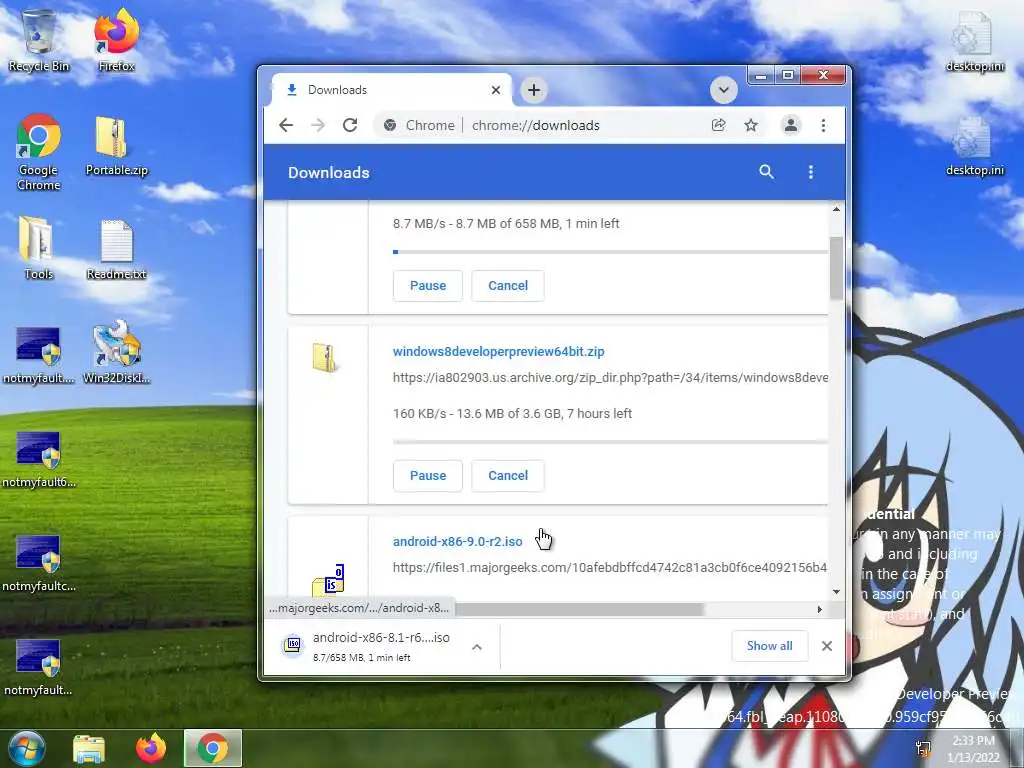Launch Firefox from the taskbar
Screen dimensions: 1024x768
click(x=151, y=748)
